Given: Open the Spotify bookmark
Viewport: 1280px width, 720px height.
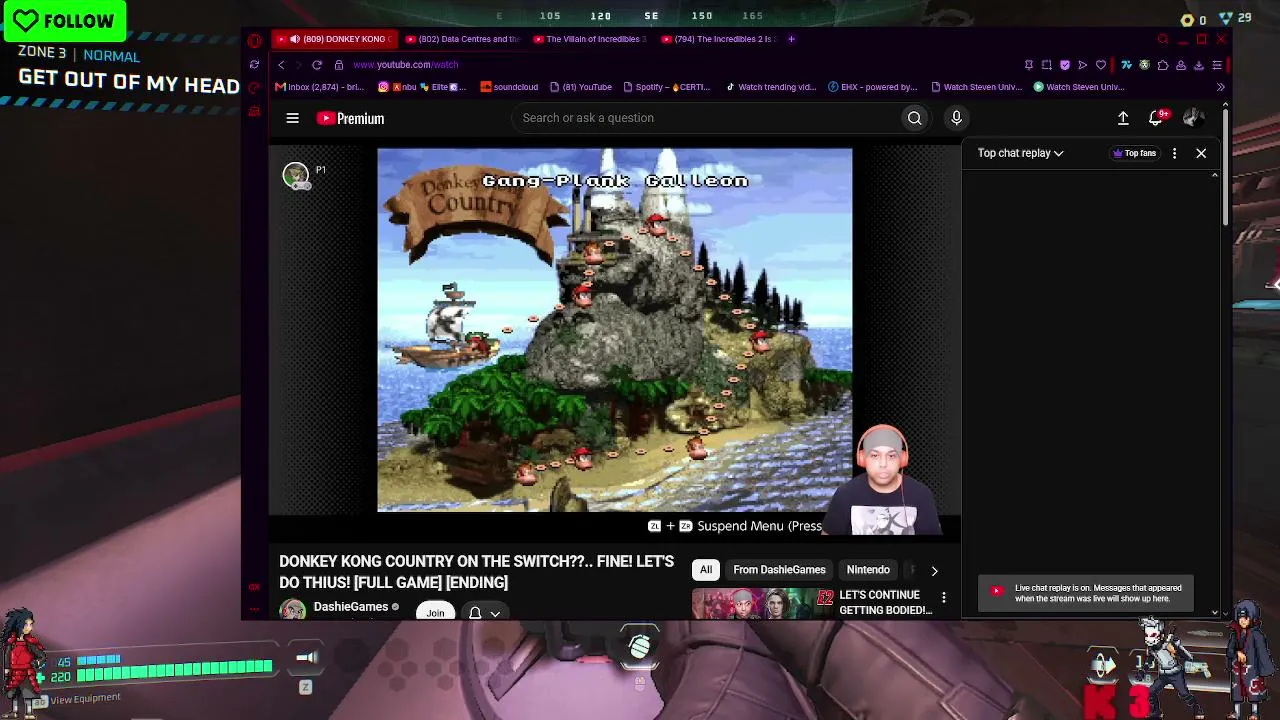Looking at the screenshot, I should (667, 87).
